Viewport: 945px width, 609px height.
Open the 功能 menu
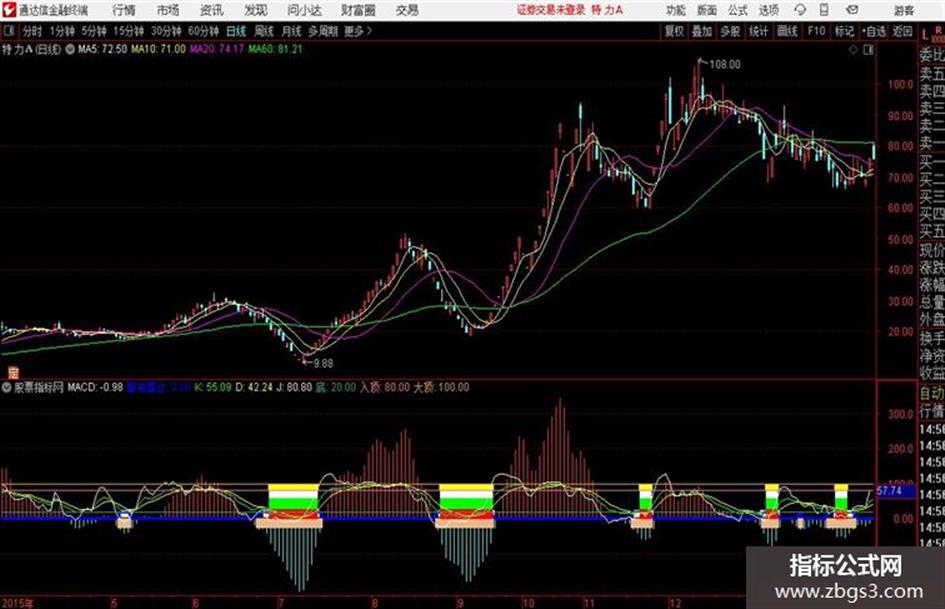[676, 10]
